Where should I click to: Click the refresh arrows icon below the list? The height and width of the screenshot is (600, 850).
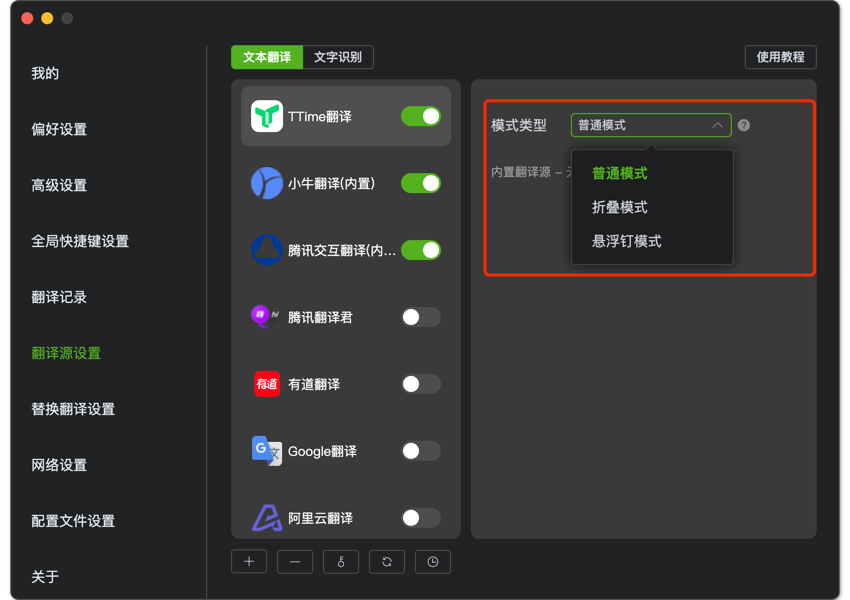click(387, 562)
